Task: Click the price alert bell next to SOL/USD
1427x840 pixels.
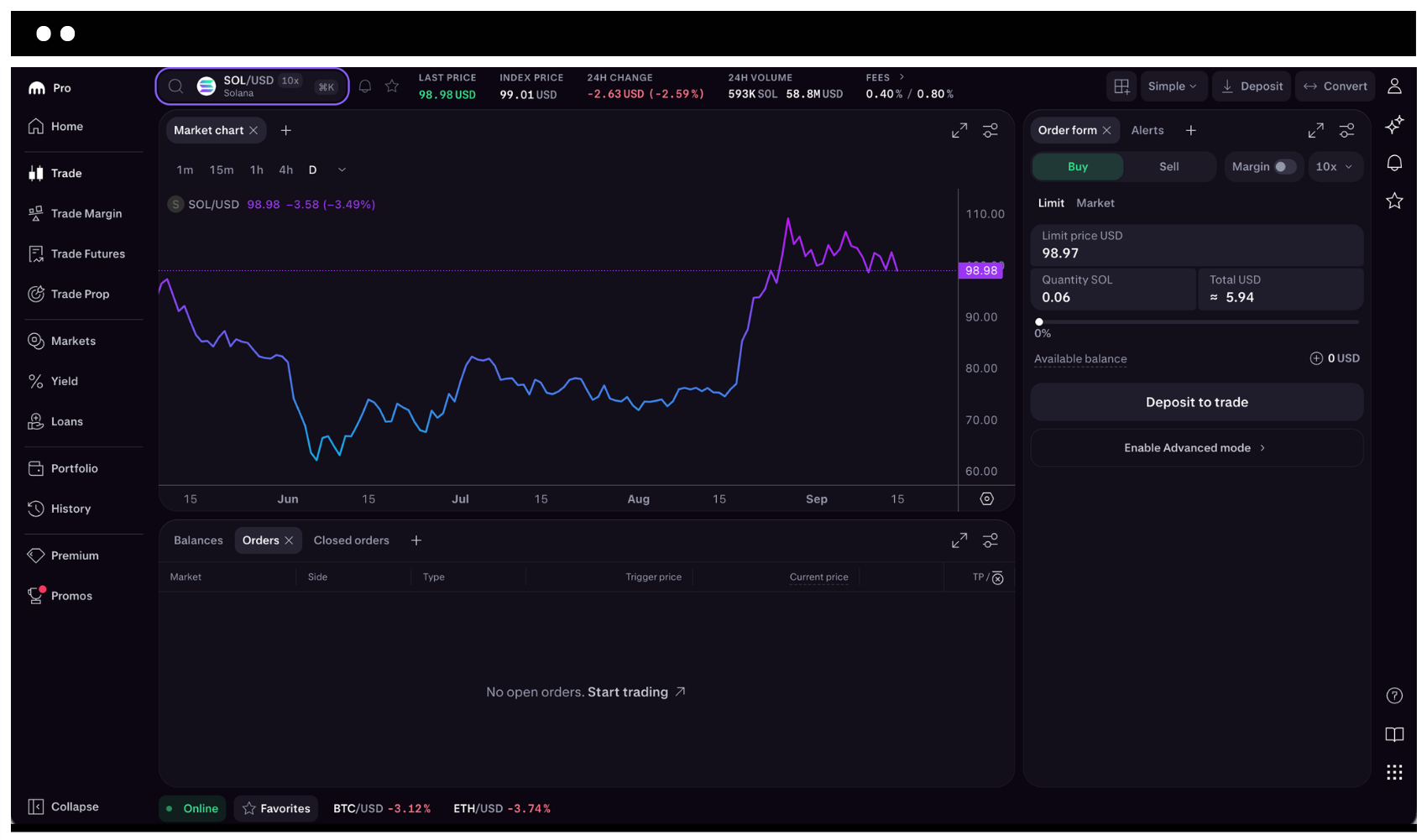Action: [x=365, y=86]
